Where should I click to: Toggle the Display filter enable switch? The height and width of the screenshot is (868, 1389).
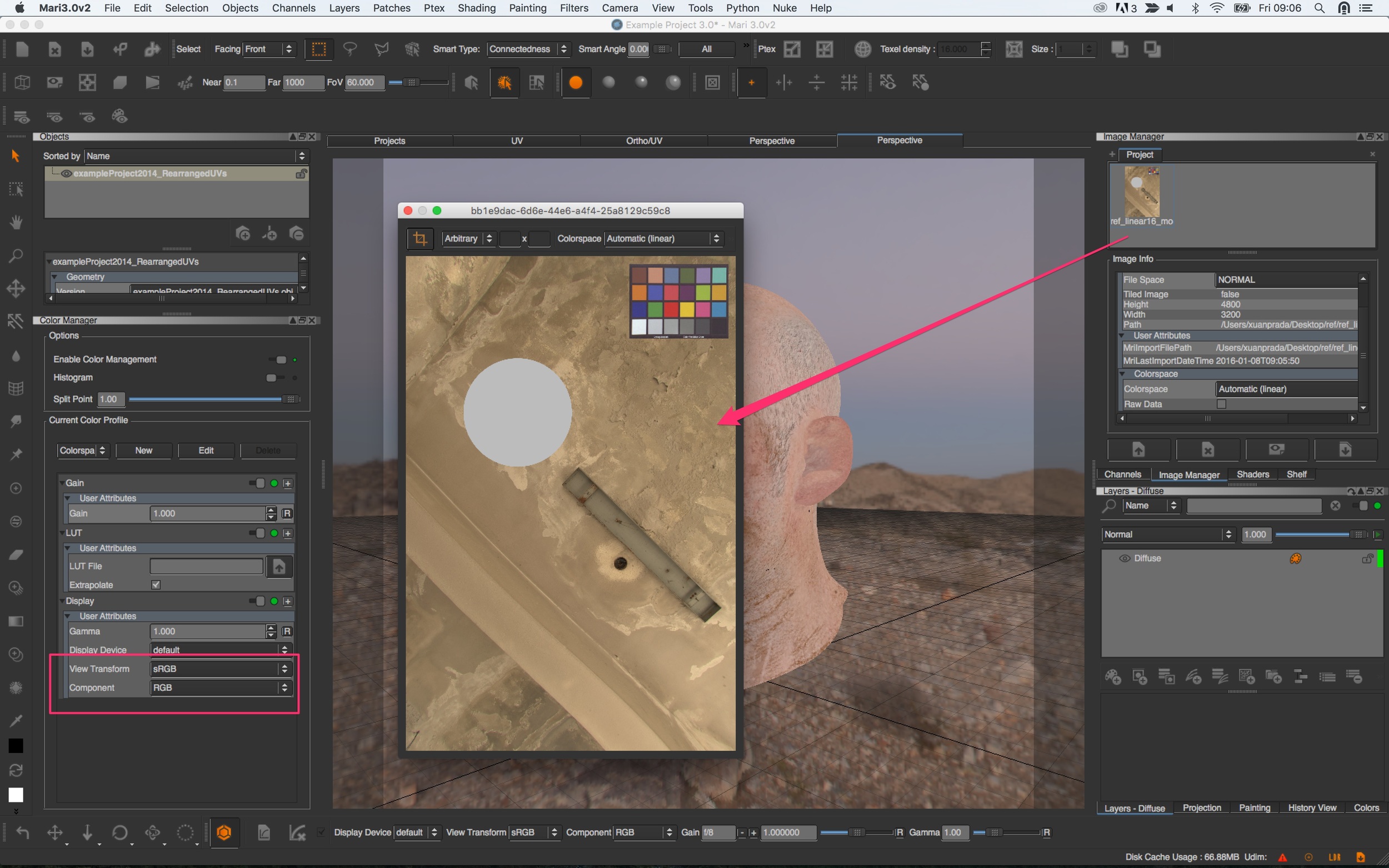257,601
